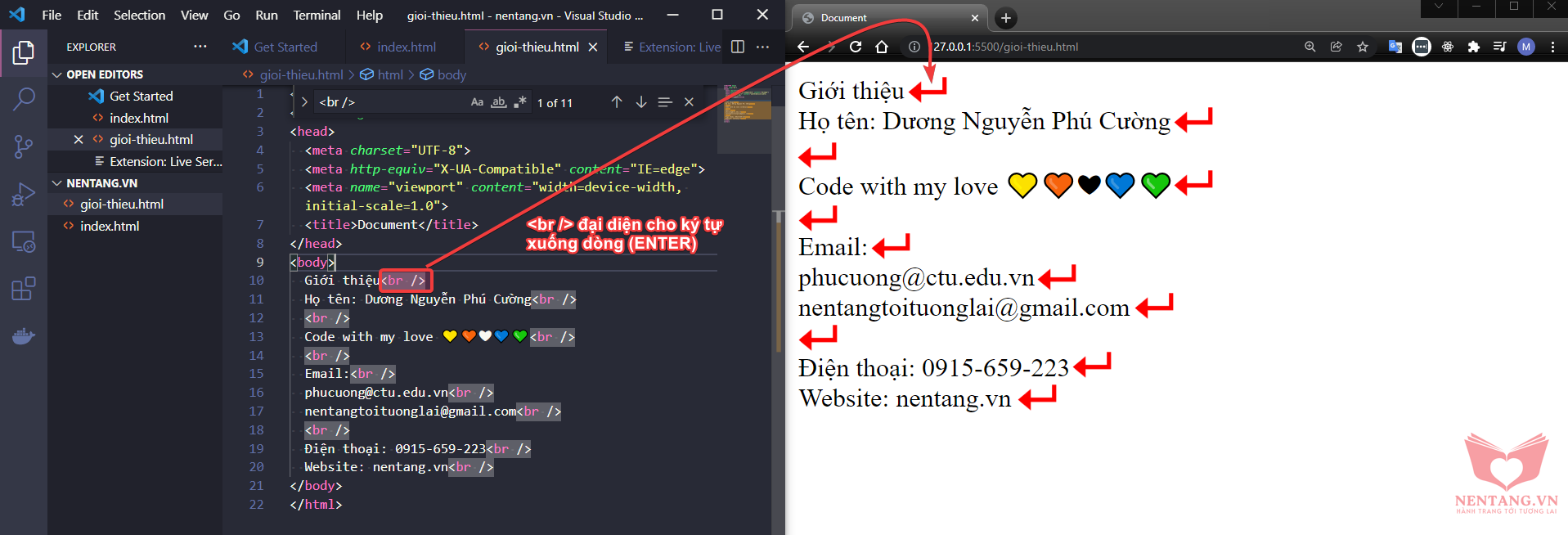The width and height of the screenshot is (1568, 535).
Task: Open the Extensions view
Action: click(x=24, y=289)
